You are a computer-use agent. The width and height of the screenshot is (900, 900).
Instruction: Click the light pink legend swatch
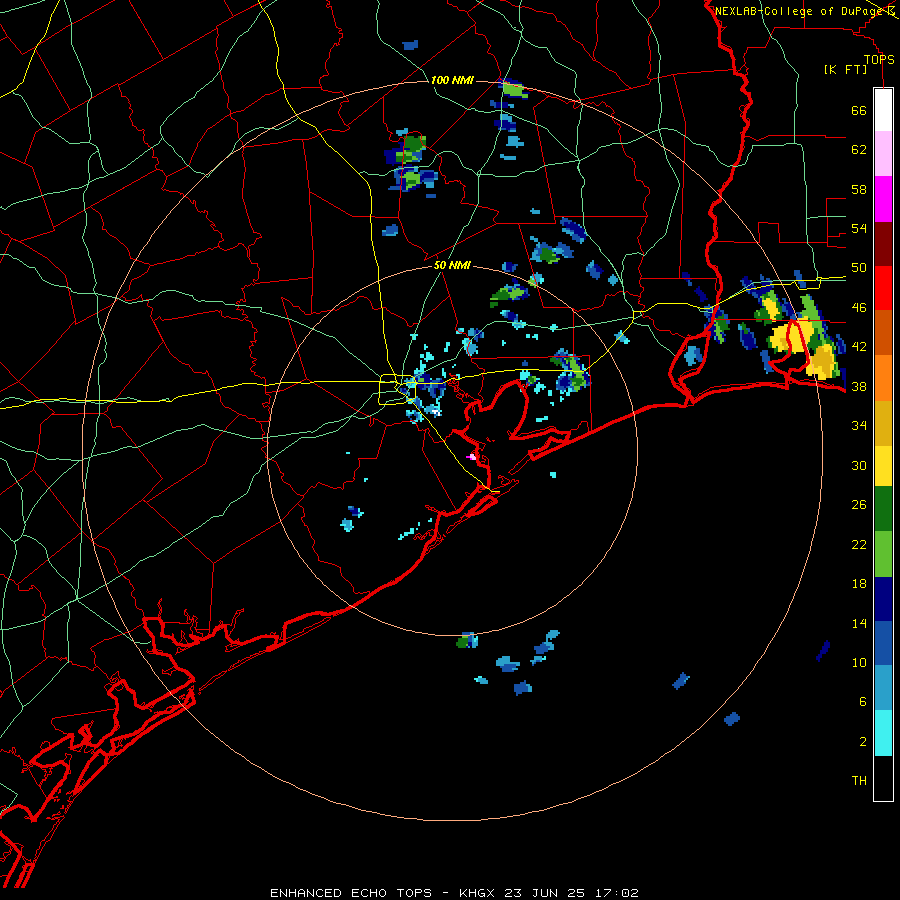click(883, 154)
